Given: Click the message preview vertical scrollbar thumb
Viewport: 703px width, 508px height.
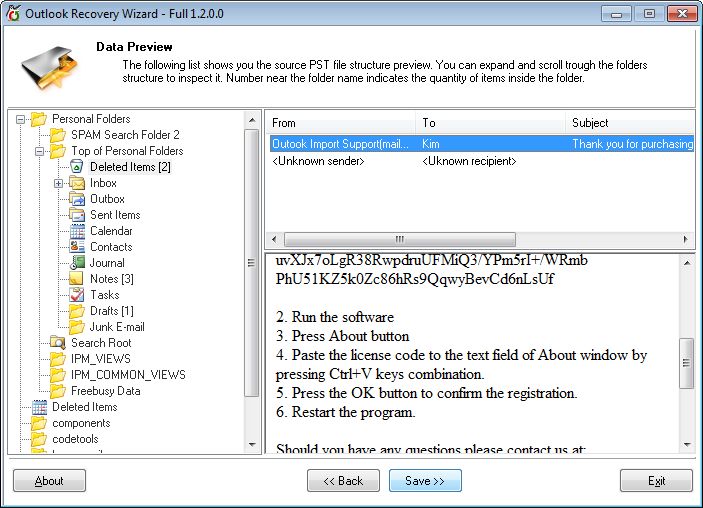Looking at the screenshot, I should click(x=686, y=363).
